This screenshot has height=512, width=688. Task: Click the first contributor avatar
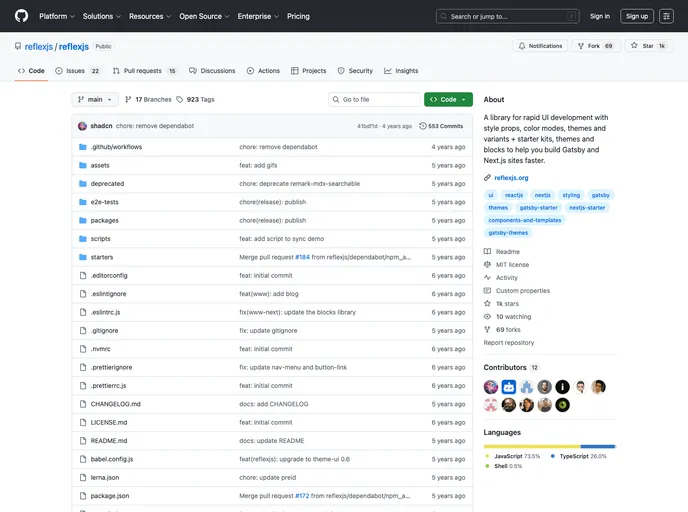(491, 387)
